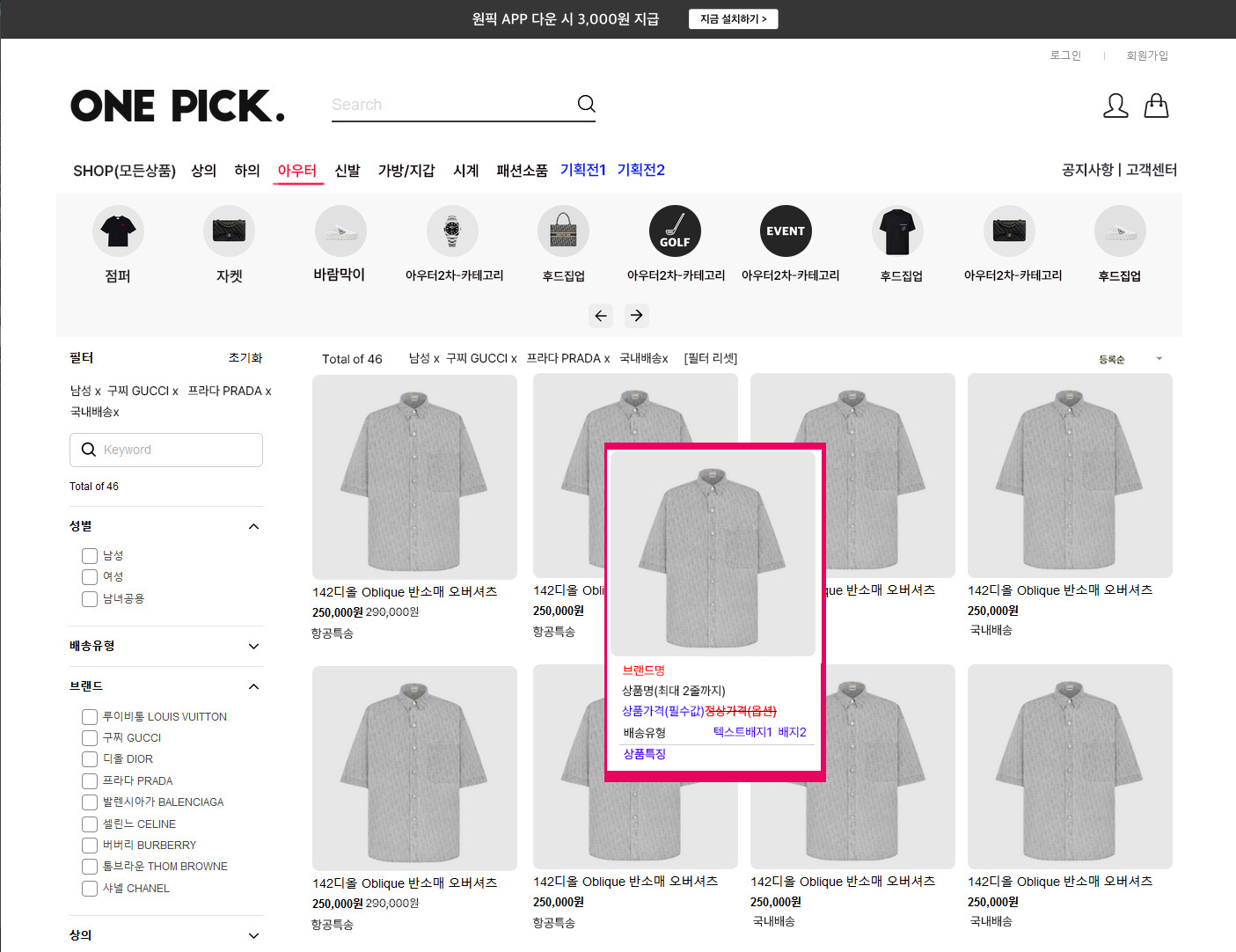
Task: Check the 구찌 GUCCI brand checkbox
Action: coord(90,738)
